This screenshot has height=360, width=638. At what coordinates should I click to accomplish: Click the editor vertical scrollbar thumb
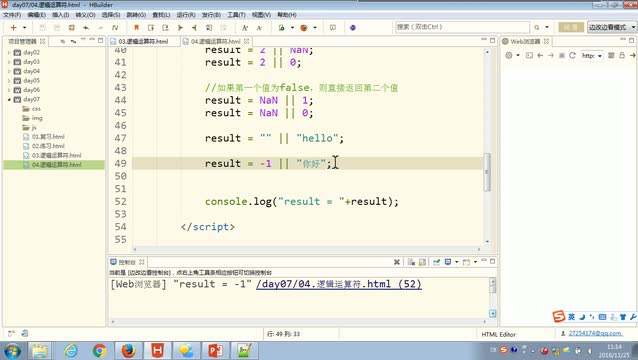487,172
